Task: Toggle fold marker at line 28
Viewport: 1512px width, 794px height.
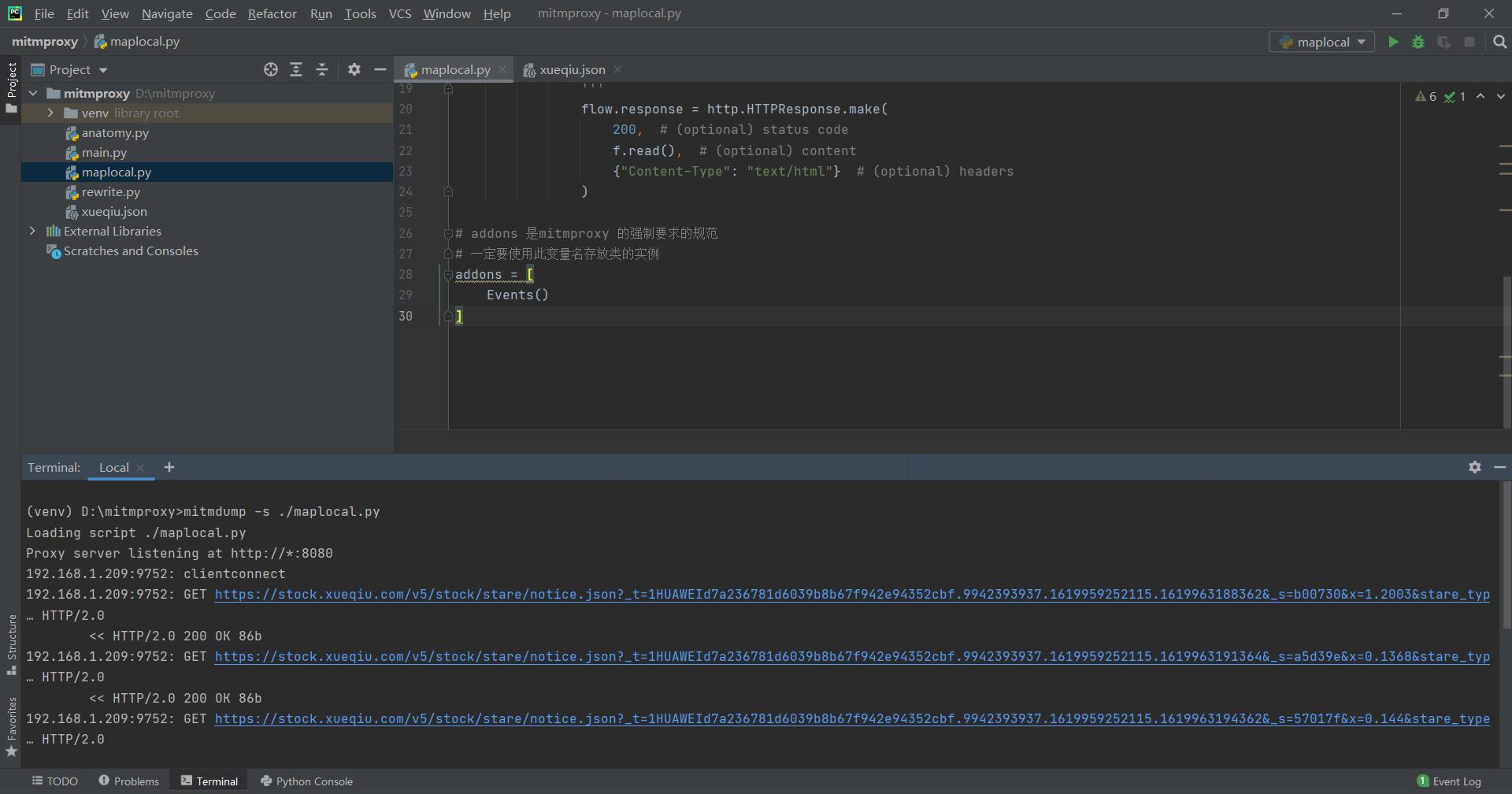Action: pos(448,275)
